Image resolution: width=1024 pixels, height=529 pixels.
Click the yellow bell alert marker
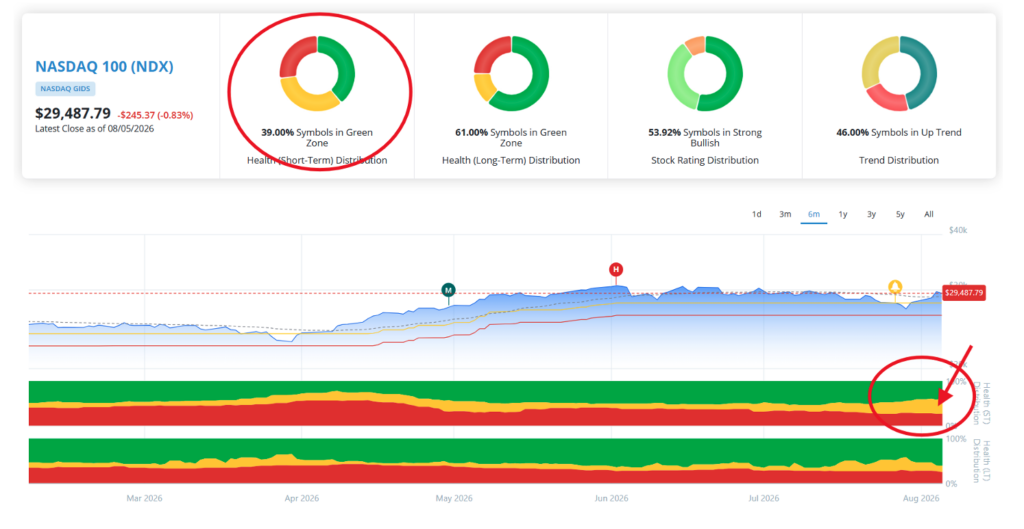coord(895,287)
